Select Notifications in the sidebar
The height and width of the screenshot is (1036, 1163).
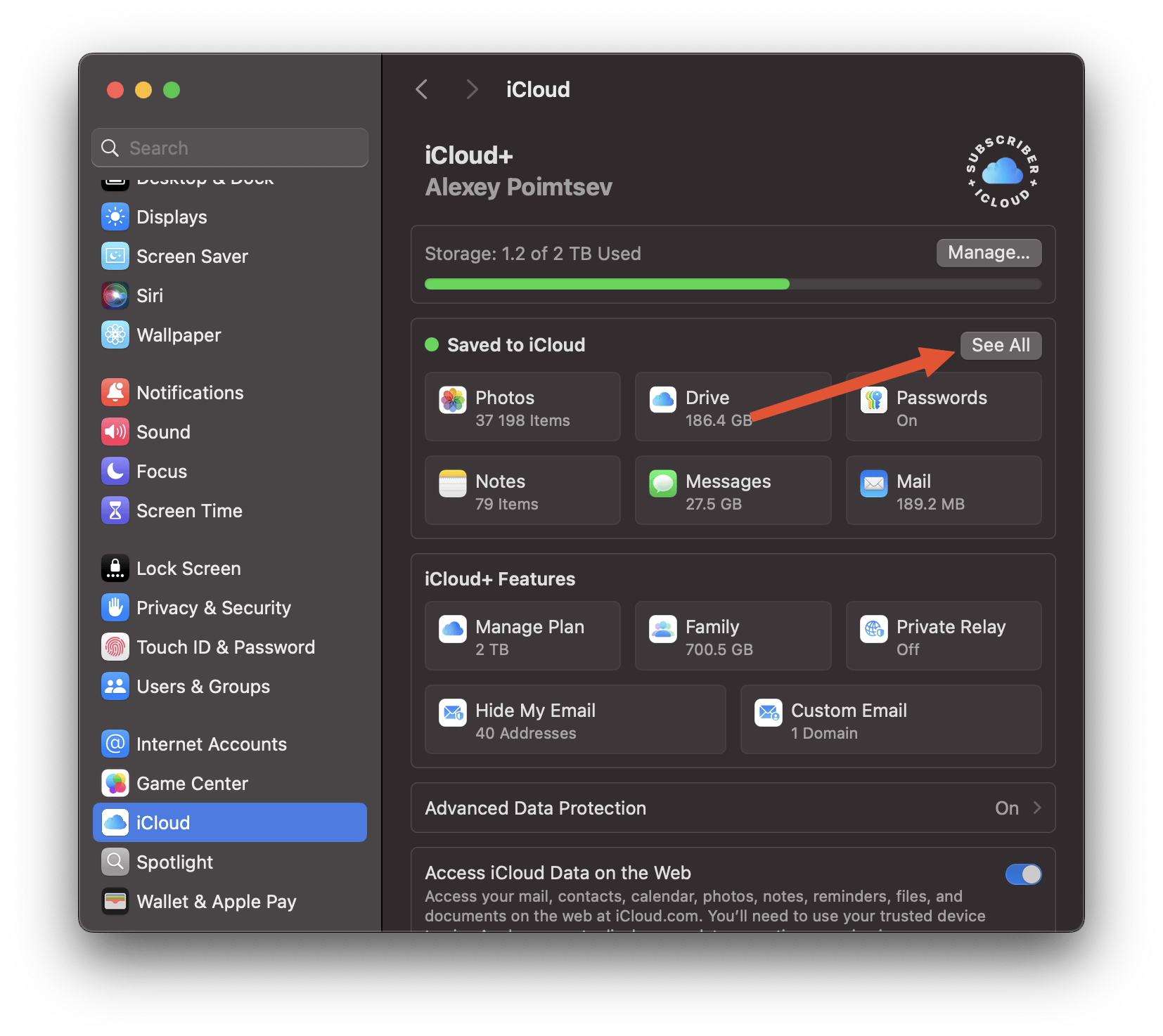click(190, 392)
